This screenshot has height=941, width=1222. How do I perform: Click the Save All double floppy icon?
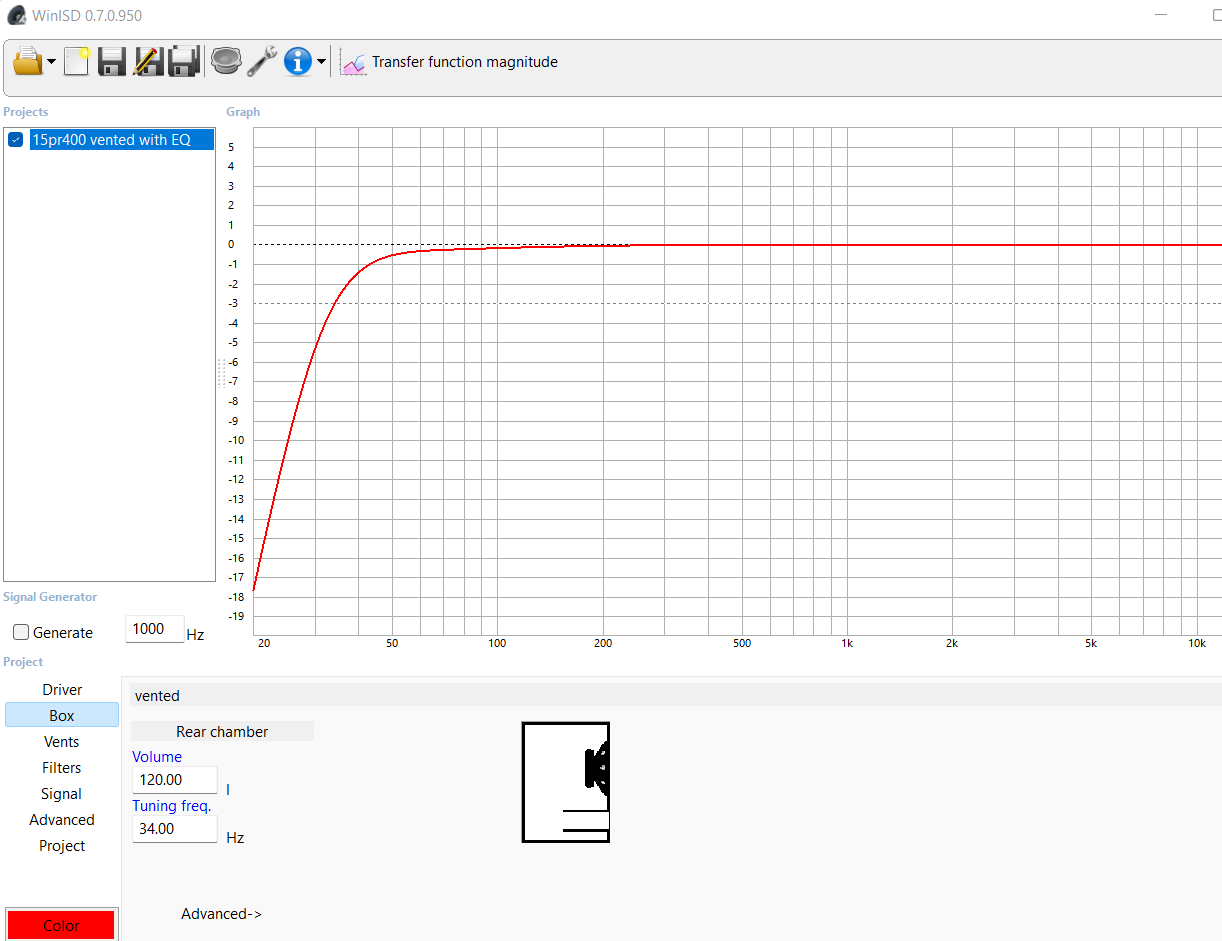[184, 62]
